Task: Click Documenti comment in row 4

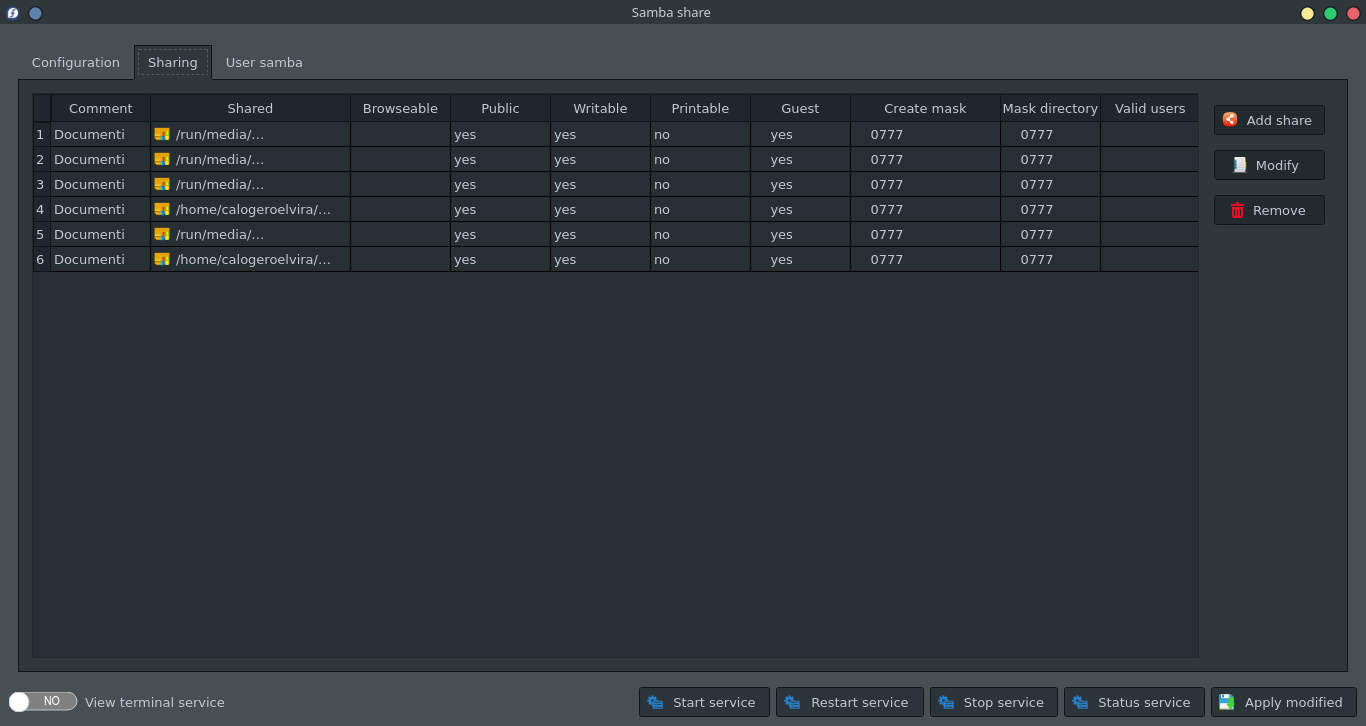Action: [x=100, y=209]
